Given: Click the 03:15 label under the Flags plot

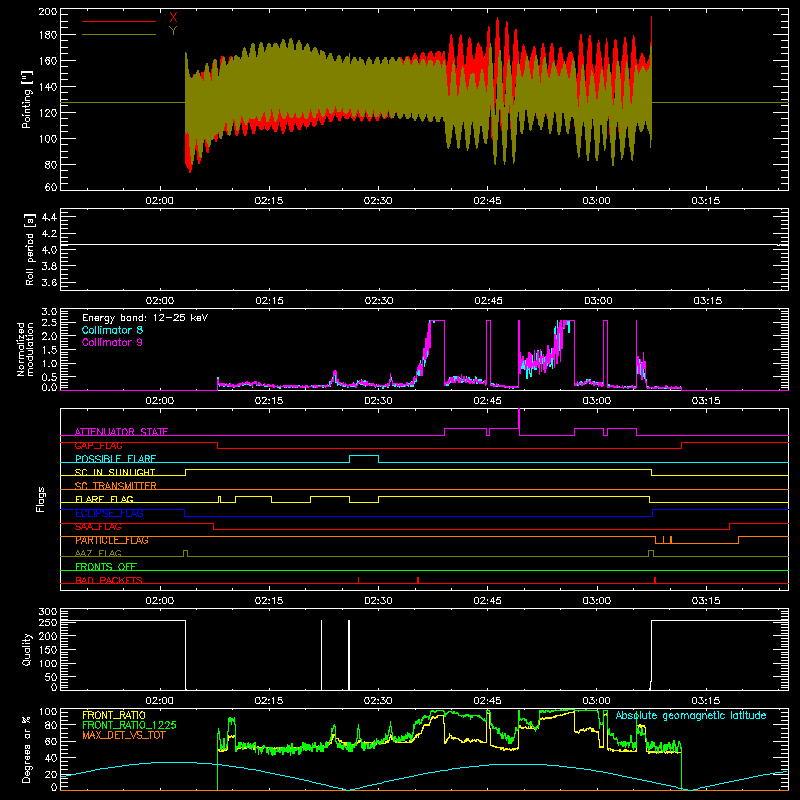Looking at the screenshot, I should point(706,601).
